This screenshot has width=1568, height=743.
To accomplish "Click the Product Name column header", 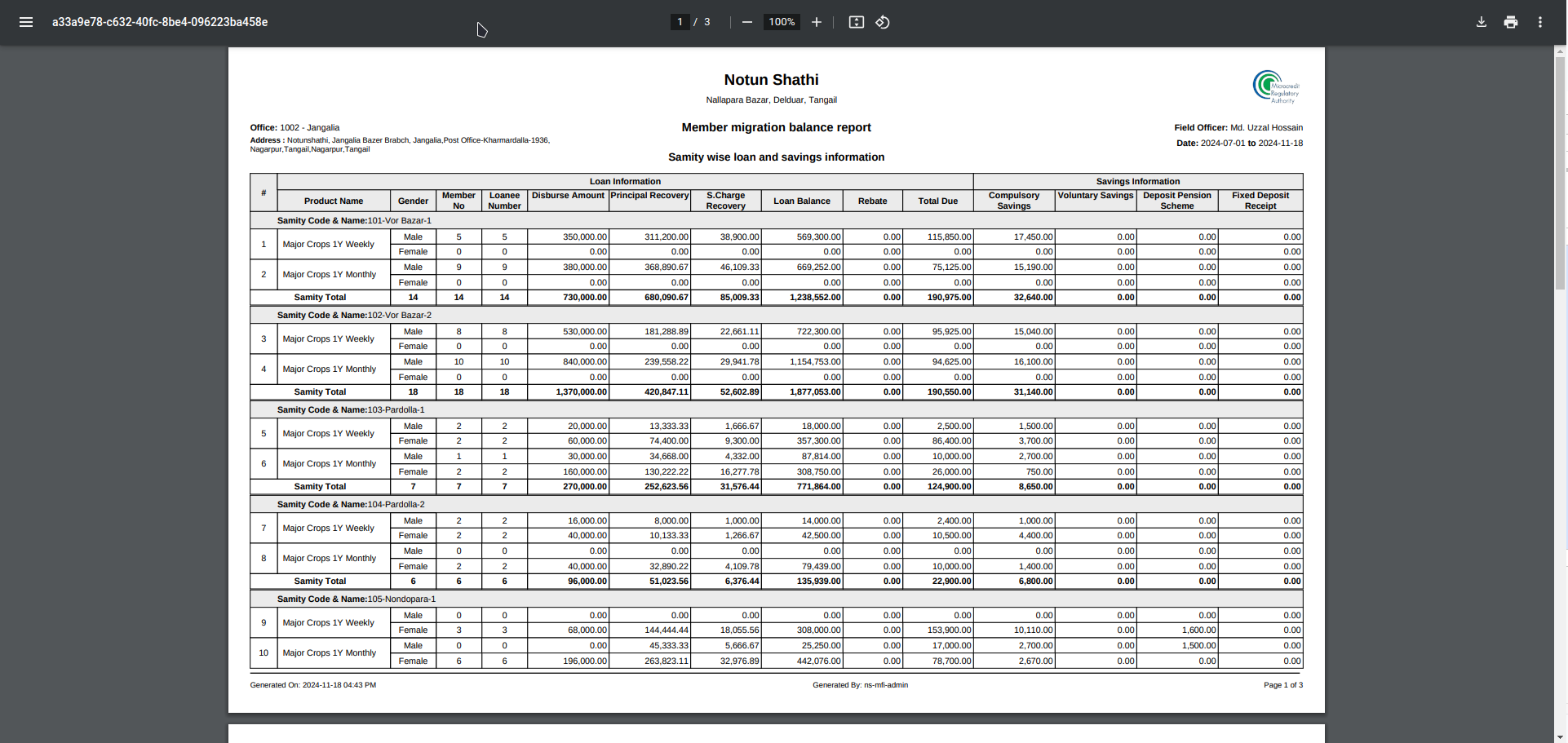I will point(334,201).
